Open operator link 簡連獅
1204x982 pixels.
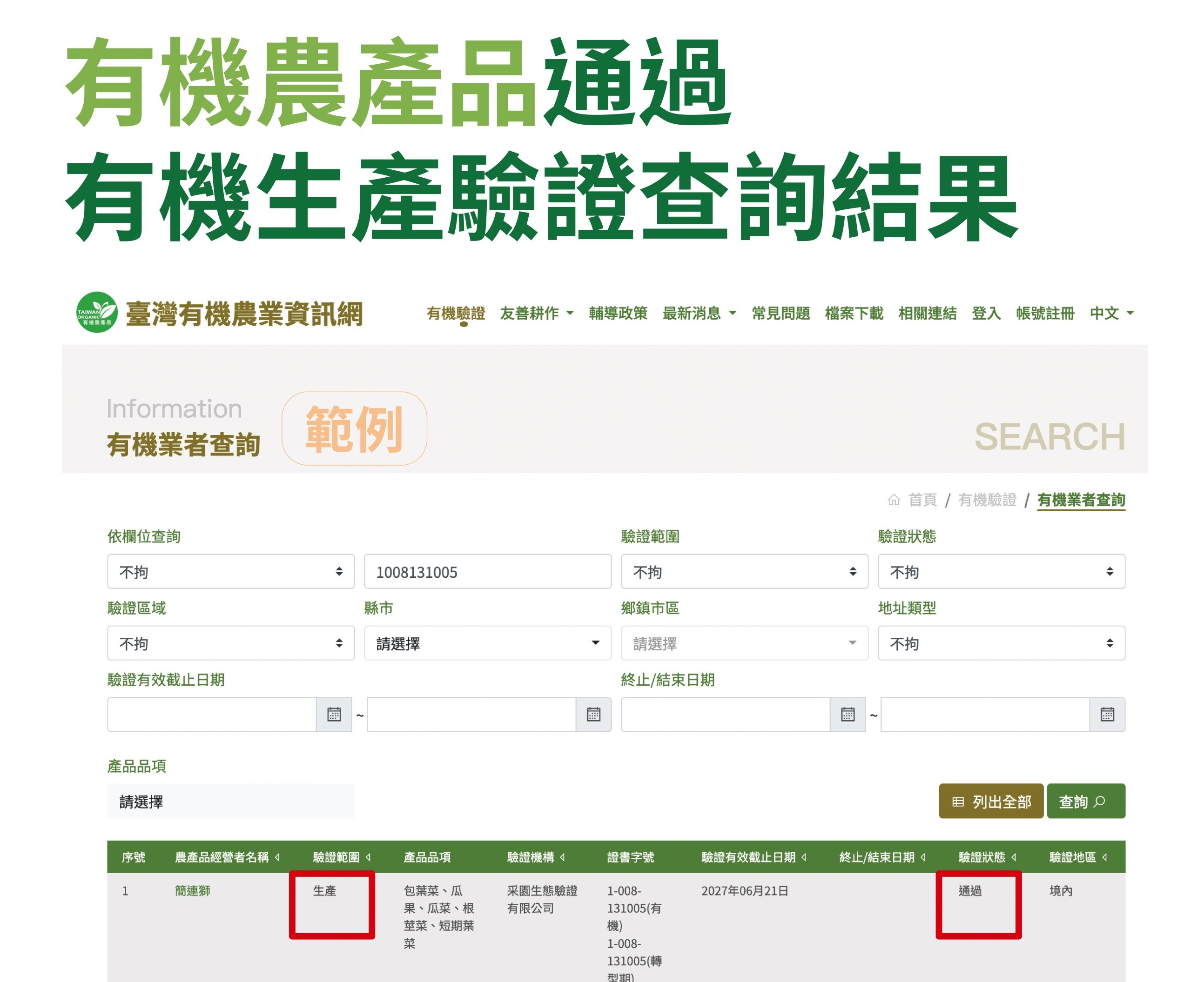click(x=192, y=890)
